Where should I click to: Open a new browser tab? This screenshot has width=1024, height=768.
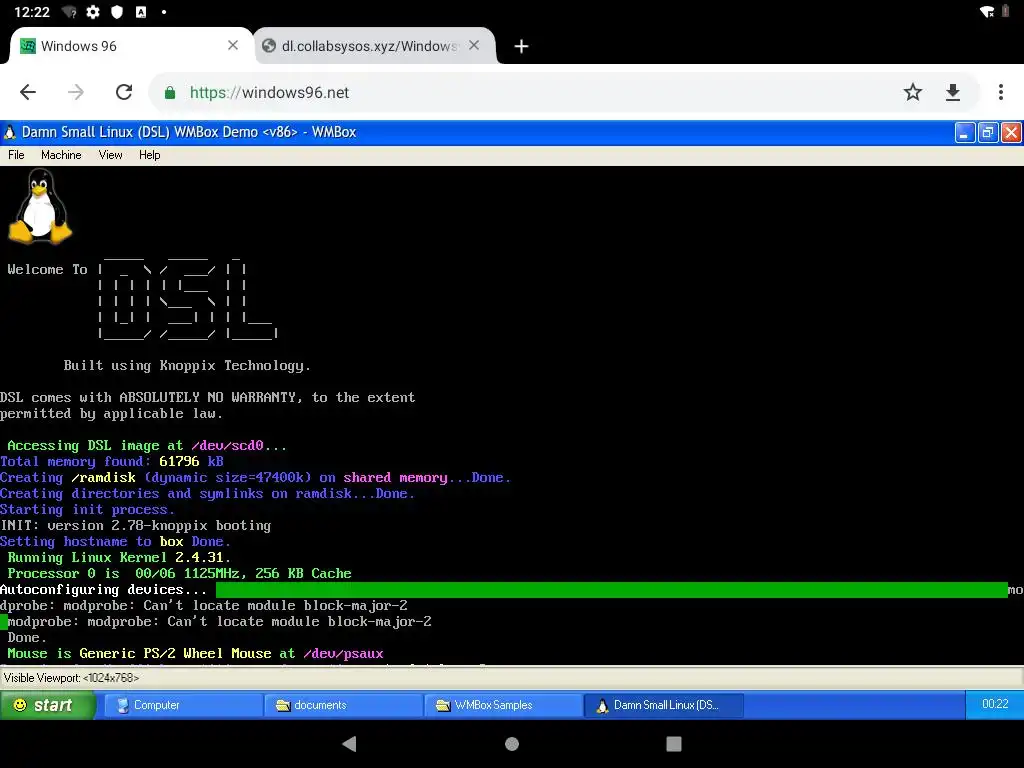point(521,46)
